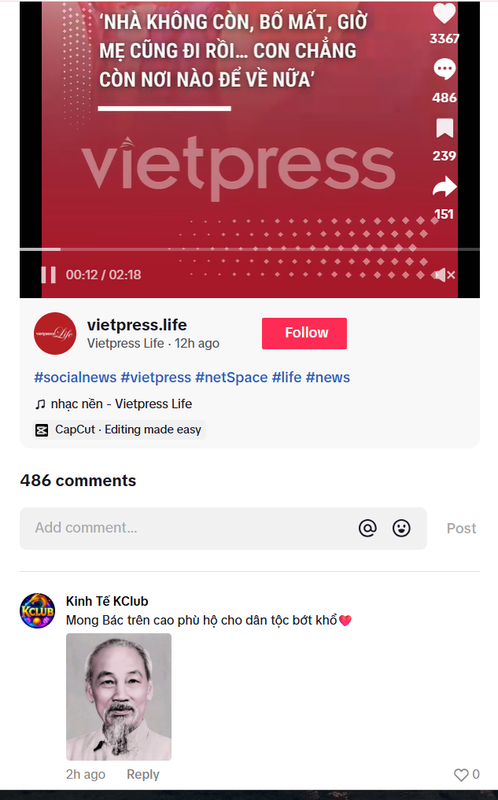Insert a mention with the @ icon

coord(367,528)
